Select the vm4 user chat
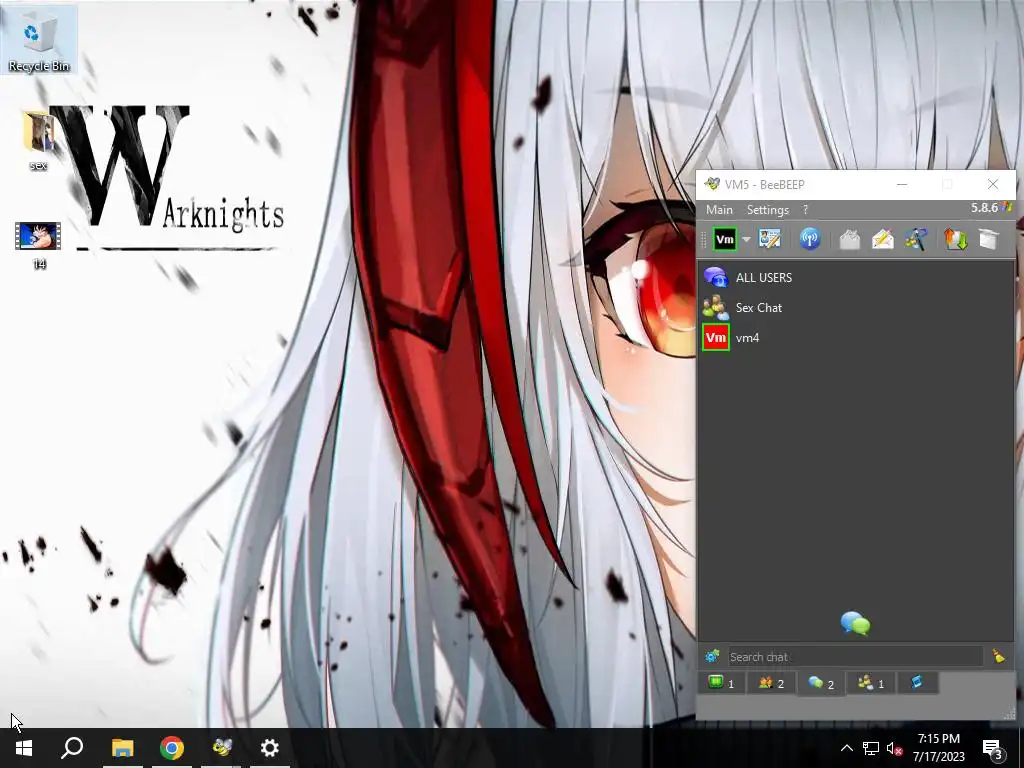This screenshot has width=1024, height=768. coord(856,338)
